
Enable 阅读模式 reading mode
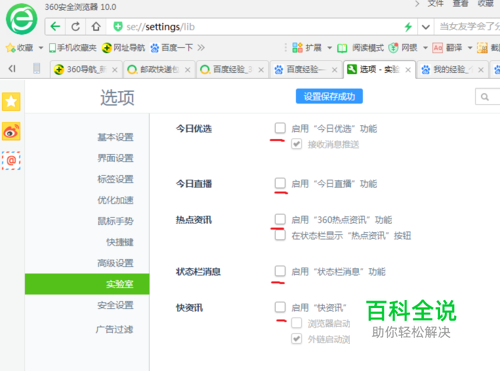tap(360, 48)
